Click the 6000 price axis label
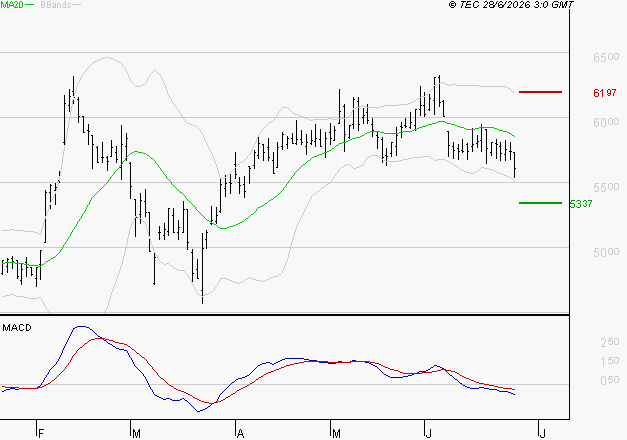 [x=606, y=122]
